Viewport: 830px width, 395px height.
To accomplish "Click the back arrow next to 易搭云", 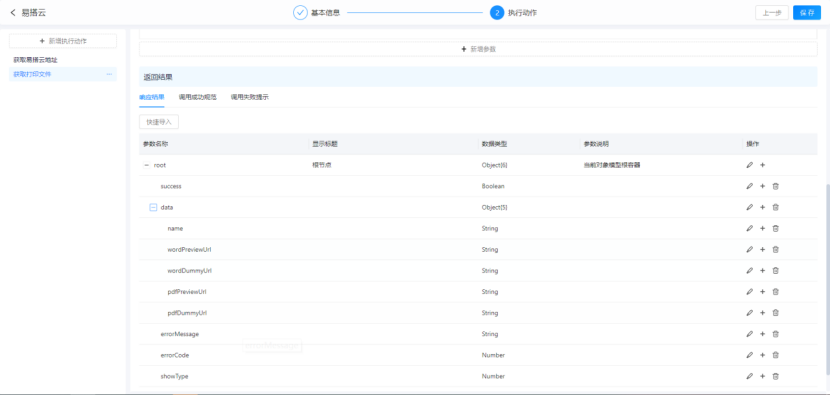I will tap(13, 13).
